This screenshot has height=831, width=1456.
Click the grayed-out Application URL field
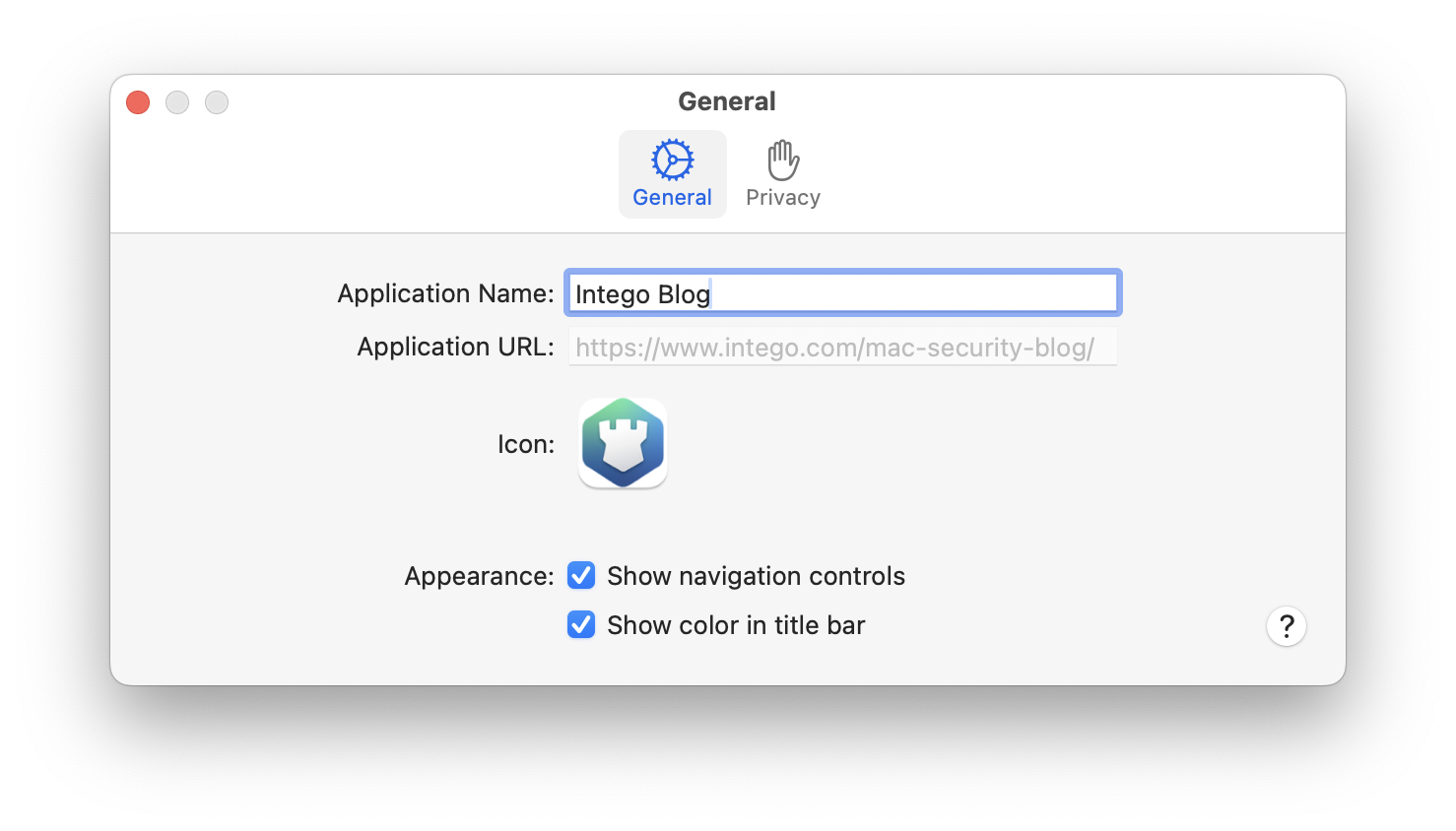pyautogui.click(x=842, y=347)
